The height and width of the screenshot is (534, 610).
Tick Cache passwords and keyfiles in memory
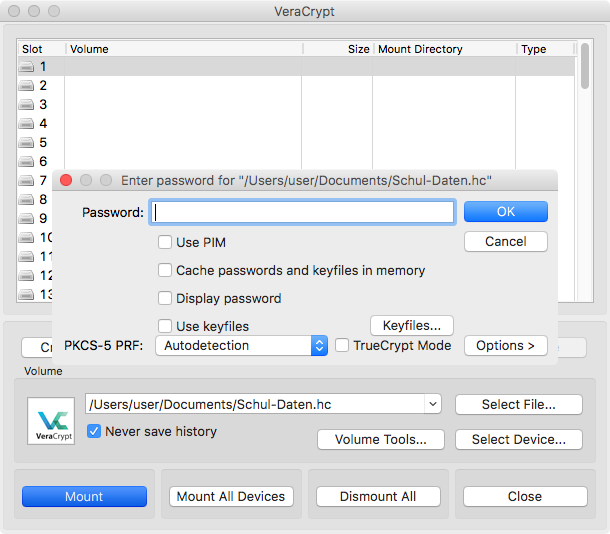coord(165,270)
